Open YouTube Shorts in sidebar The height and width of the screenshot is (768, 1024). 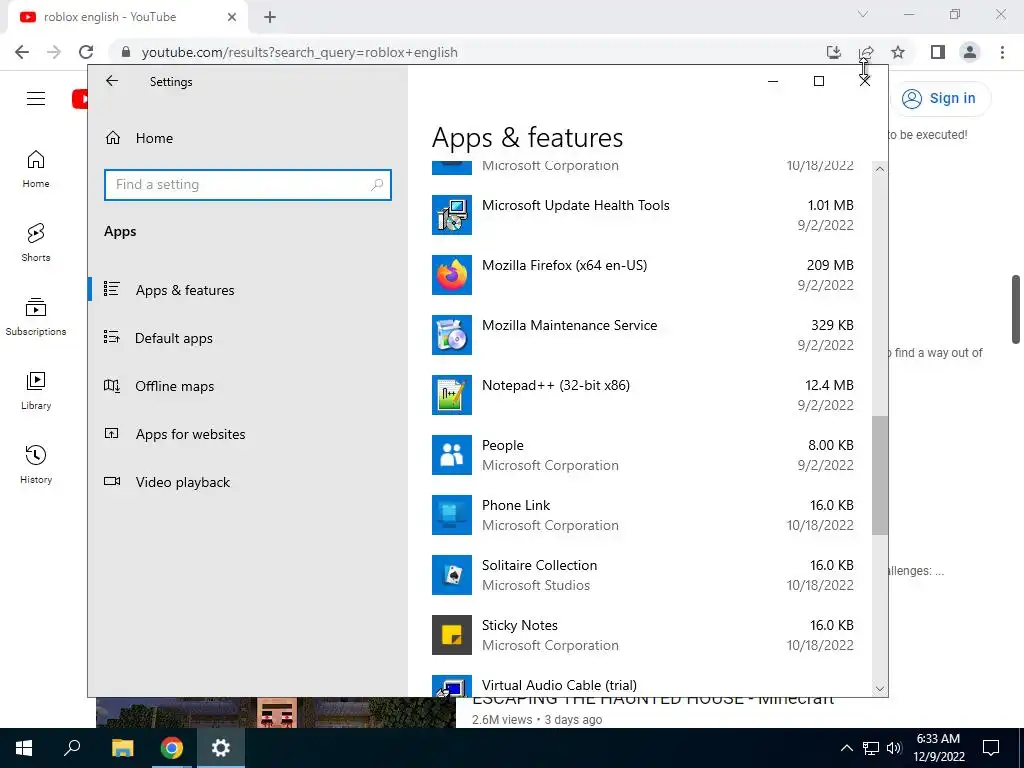click(36, 243)
